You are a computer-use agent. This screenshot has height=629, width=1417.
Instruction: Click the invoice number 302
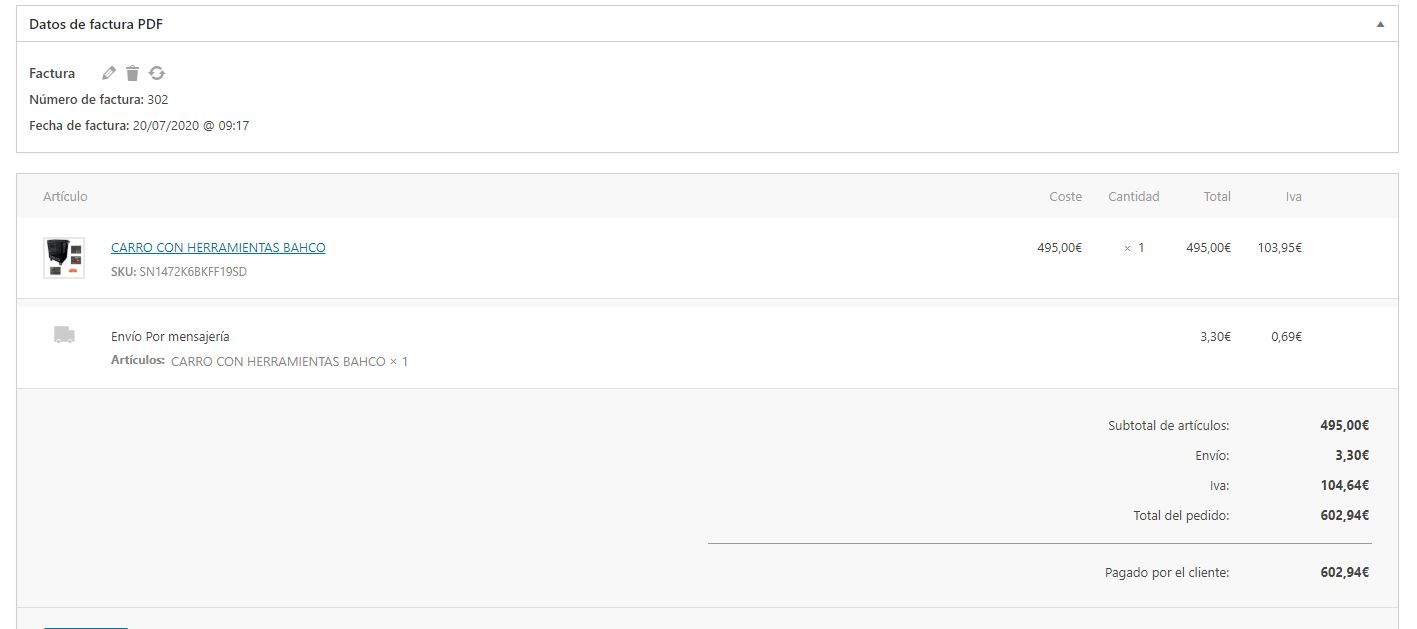coord(157,100)
